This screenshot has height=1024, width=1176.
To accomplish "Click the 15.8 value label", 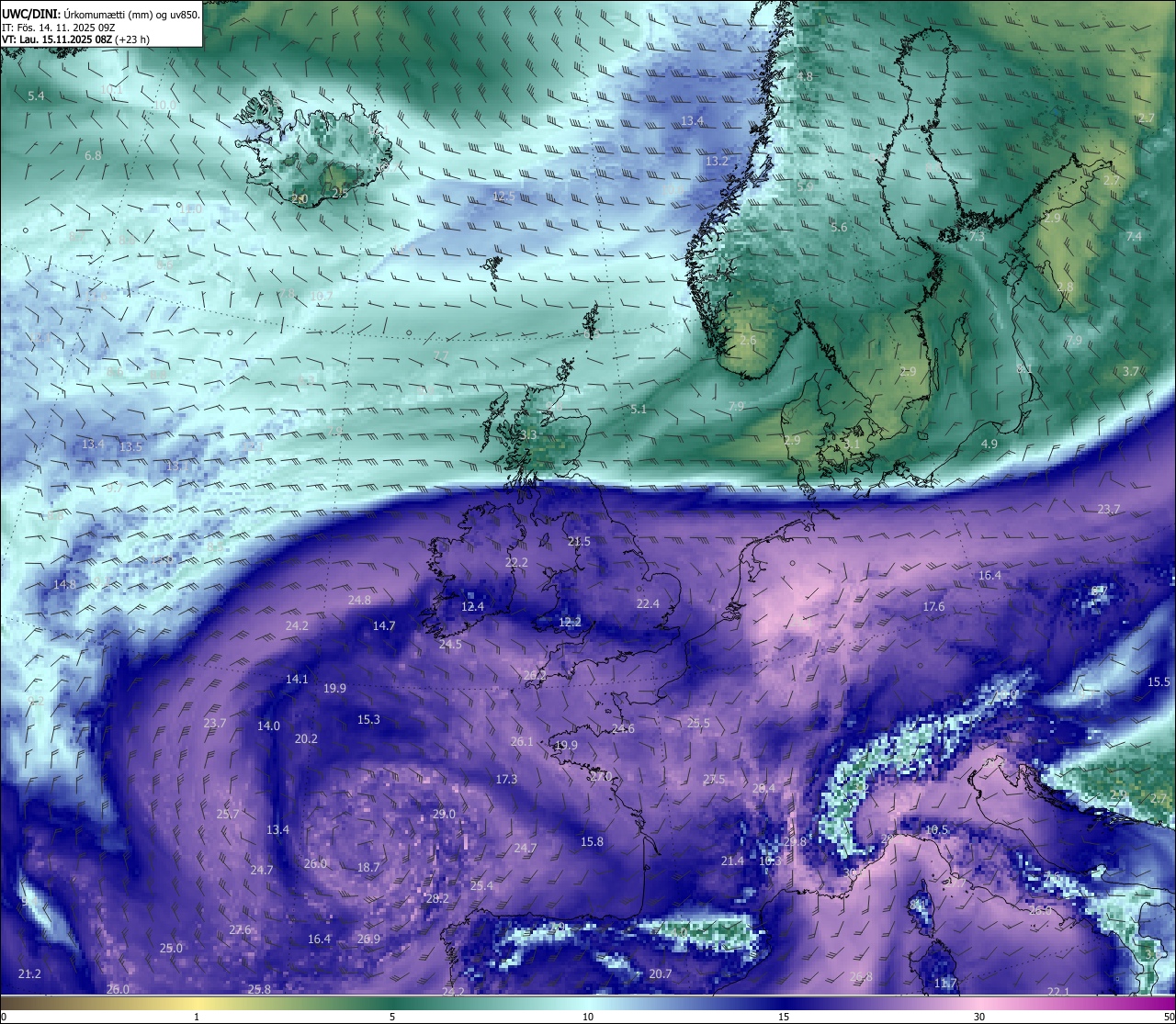I will [592, 842].
